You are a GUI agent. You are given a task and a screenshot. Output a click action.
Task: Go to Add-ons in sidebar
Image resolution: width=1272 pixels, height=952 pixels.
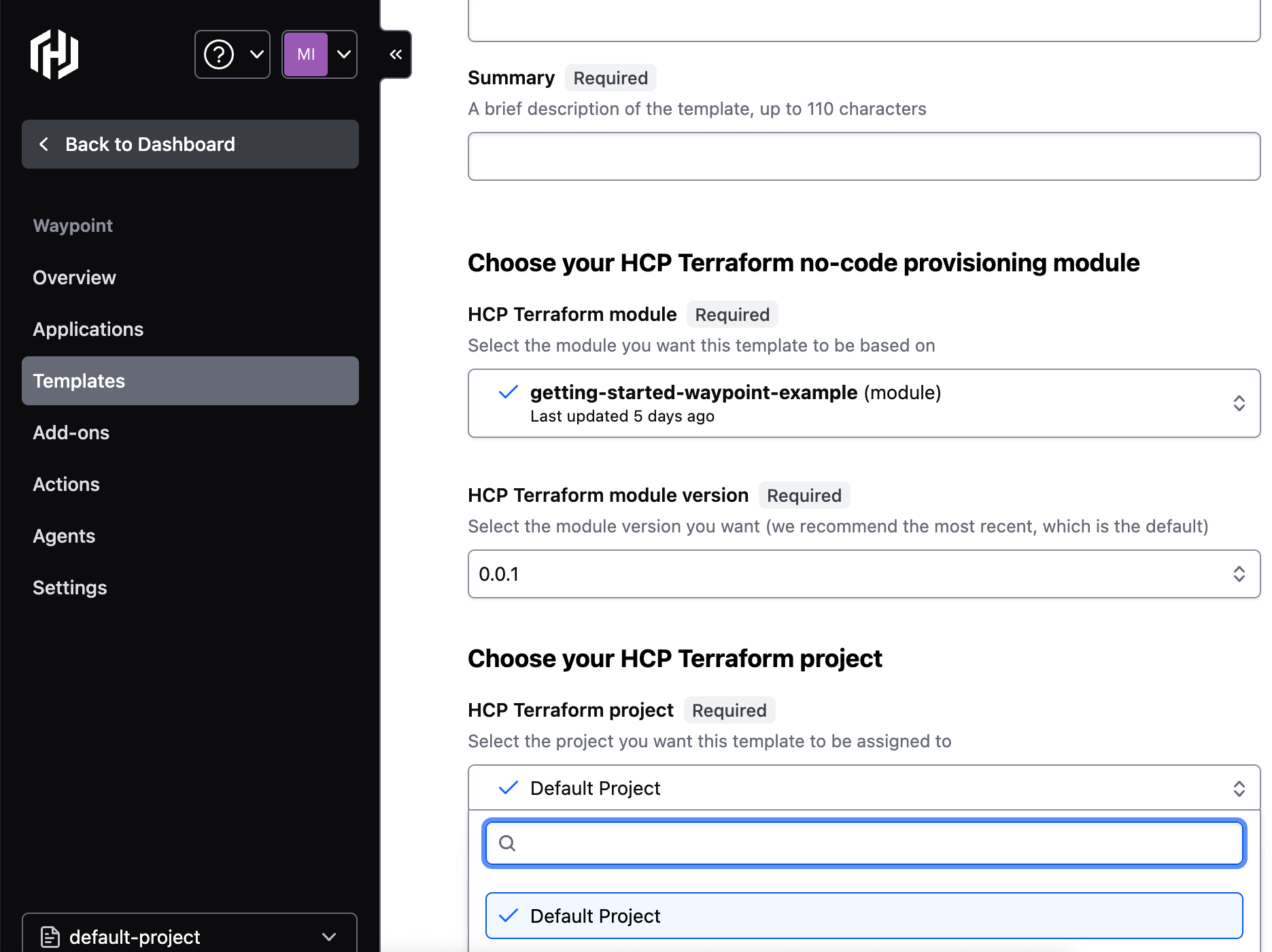pos(71,432)
